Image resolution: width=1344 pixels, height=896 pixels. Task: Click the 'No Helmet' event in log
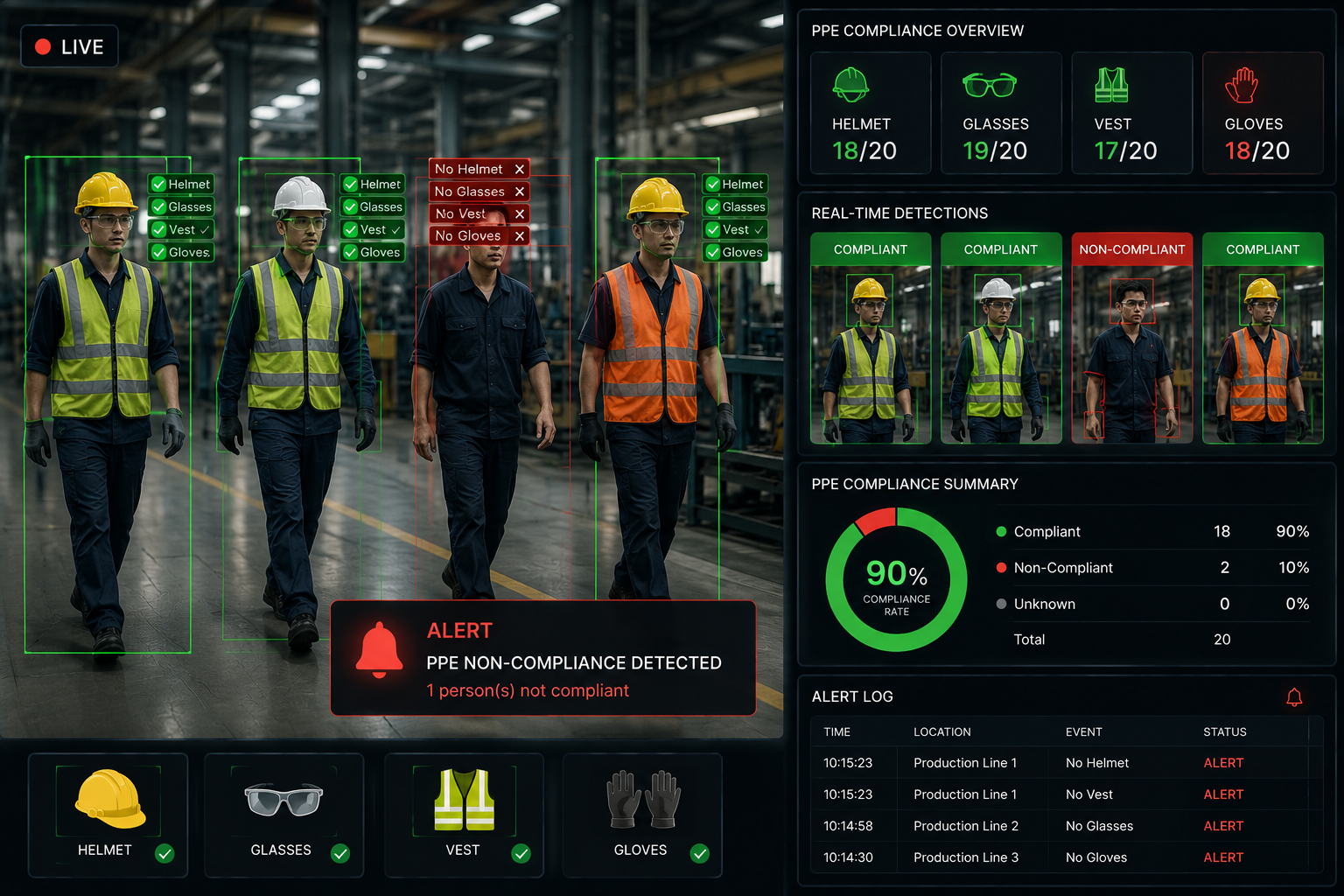point(1097,763)
